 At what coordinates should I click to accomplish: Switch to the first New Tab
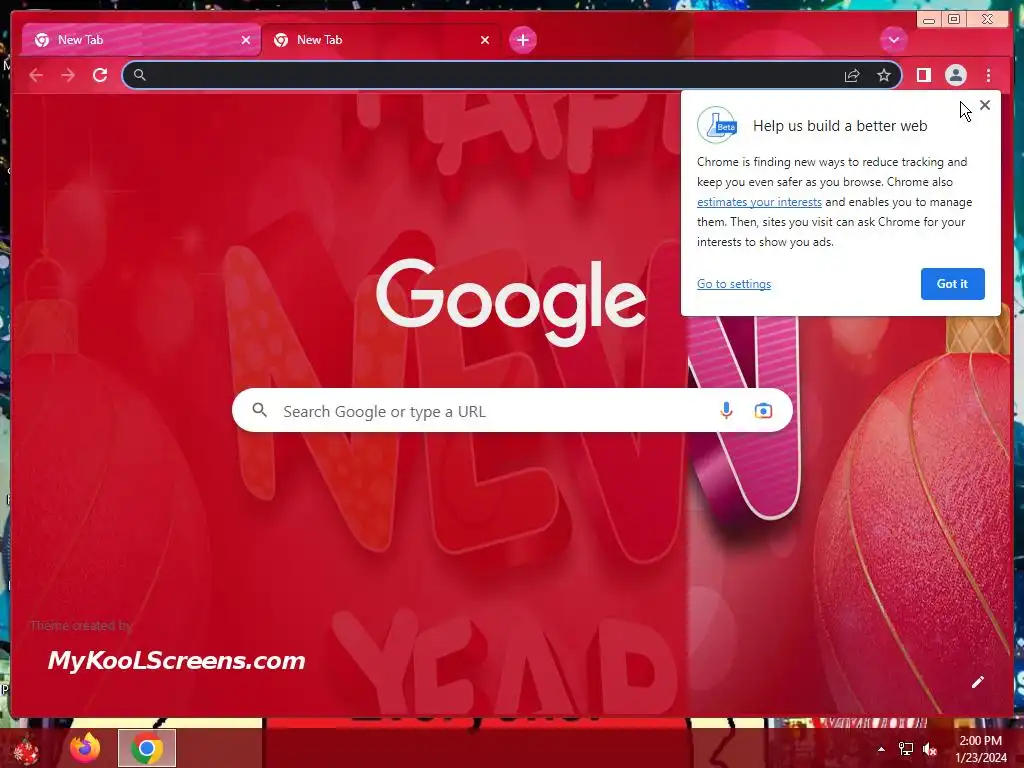[140, 40]
